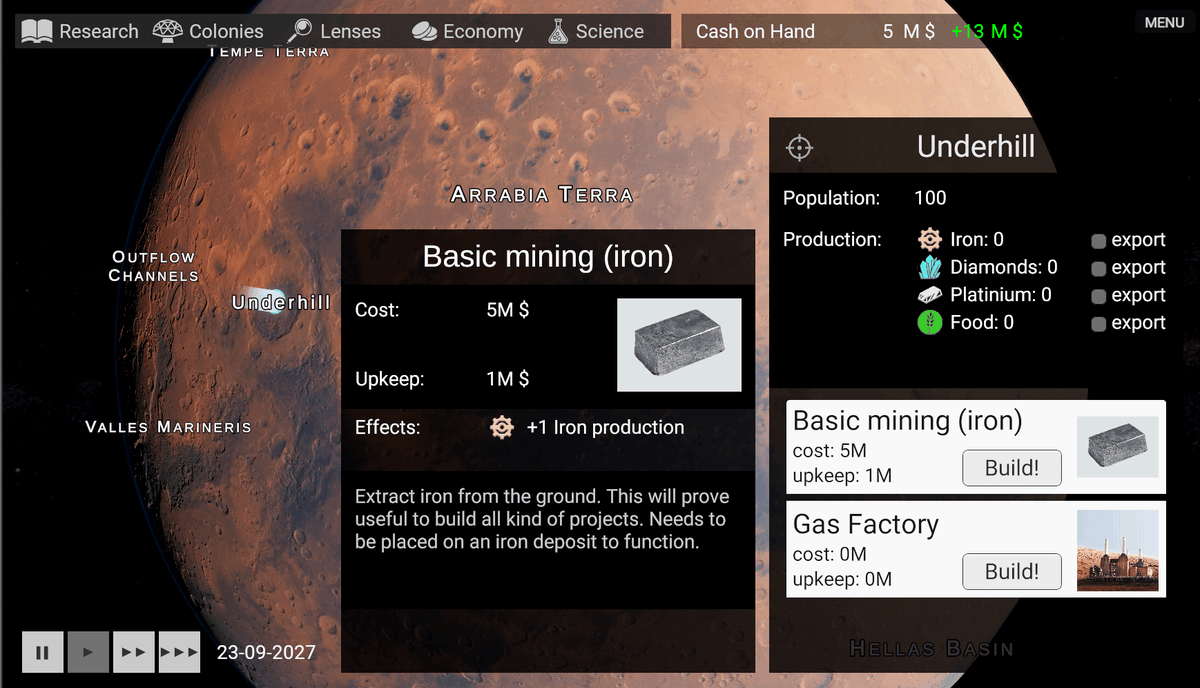1200x688 pixels.
Task: Click the Hellas Basin map label
Action: 932,648
